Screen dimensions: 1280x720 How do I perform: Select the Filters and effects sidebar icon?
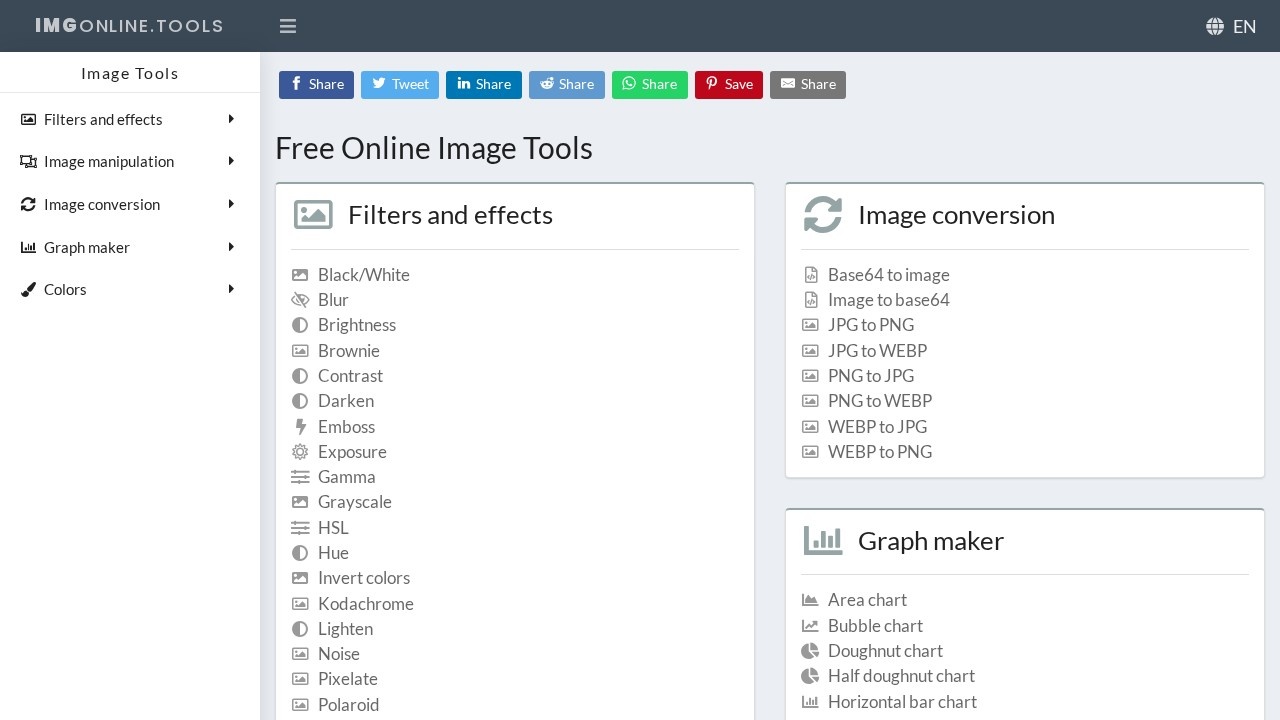[x=27, y=119]
